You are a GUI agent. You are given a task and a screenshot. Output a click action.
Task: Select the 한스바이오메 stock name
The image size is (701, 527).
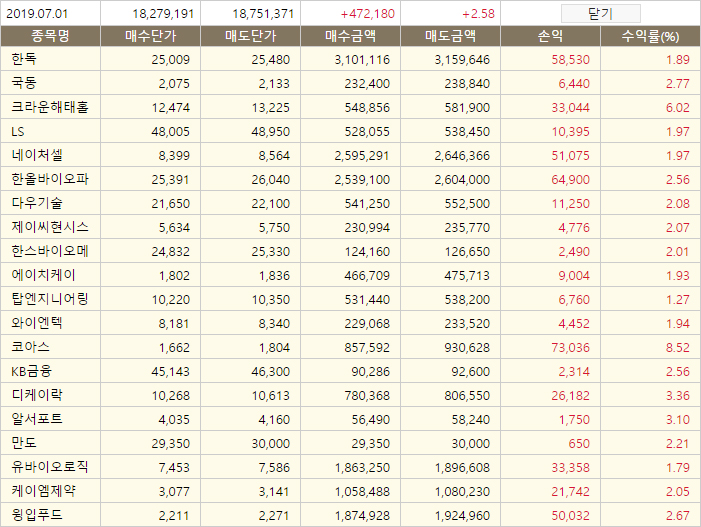(x=50, y=251)
